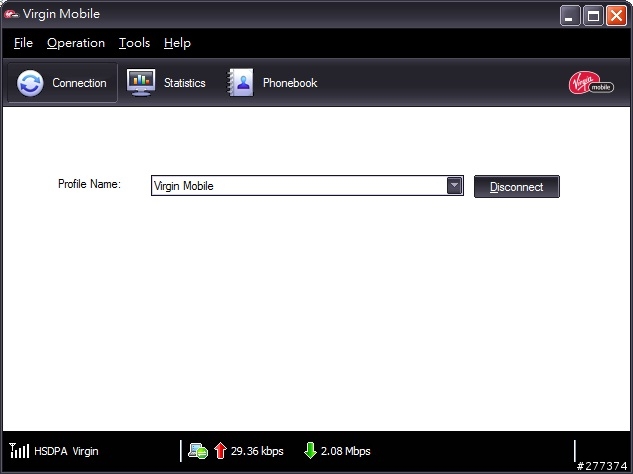Switch to the Statistics tab label
This screenshot has height=474, width=633.
point(184,83)
